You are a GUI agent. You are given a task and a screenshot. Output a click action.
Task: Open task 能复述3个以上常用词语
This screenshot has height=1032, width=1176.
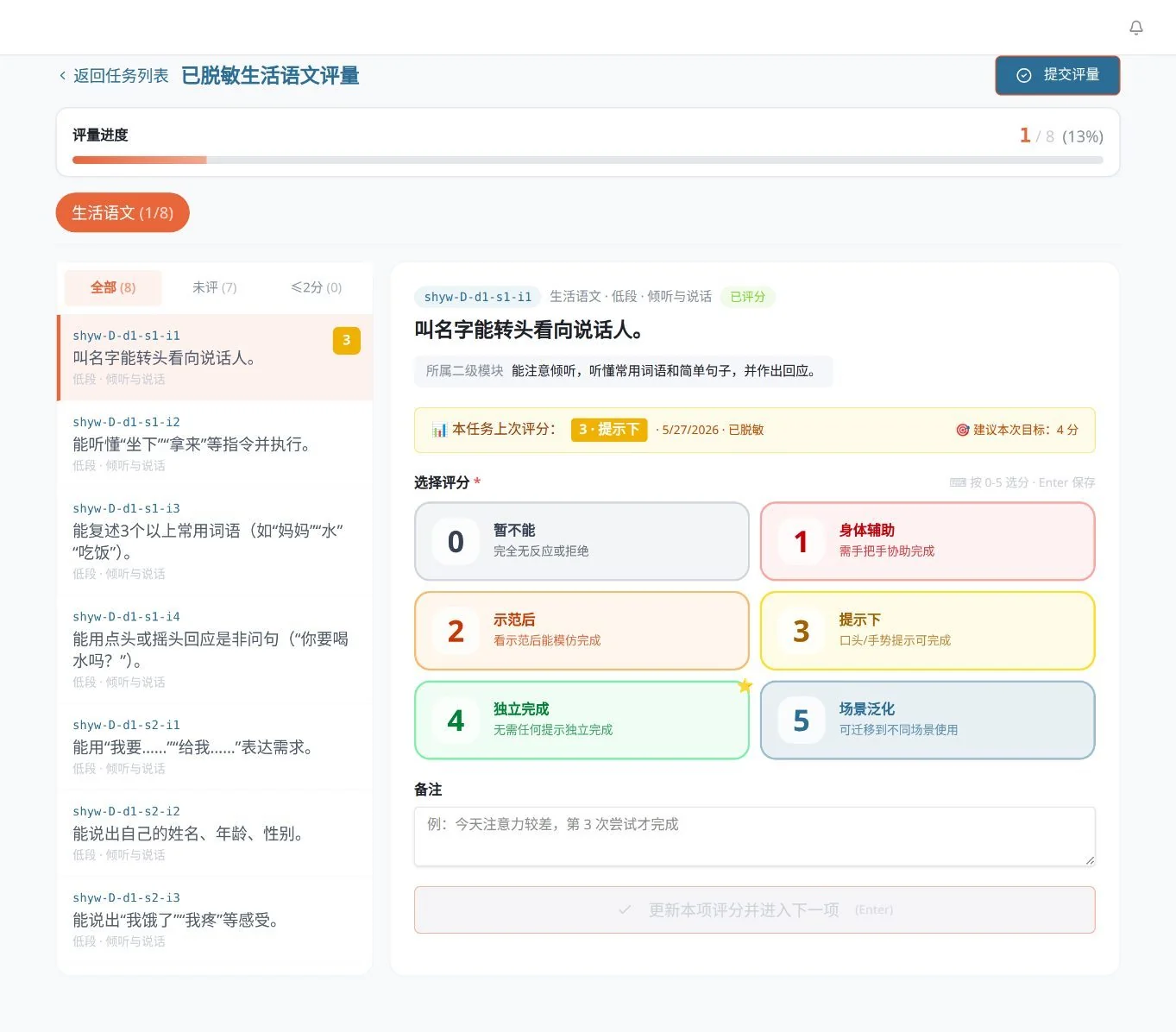pyautogui.click(x=215, y=541)
